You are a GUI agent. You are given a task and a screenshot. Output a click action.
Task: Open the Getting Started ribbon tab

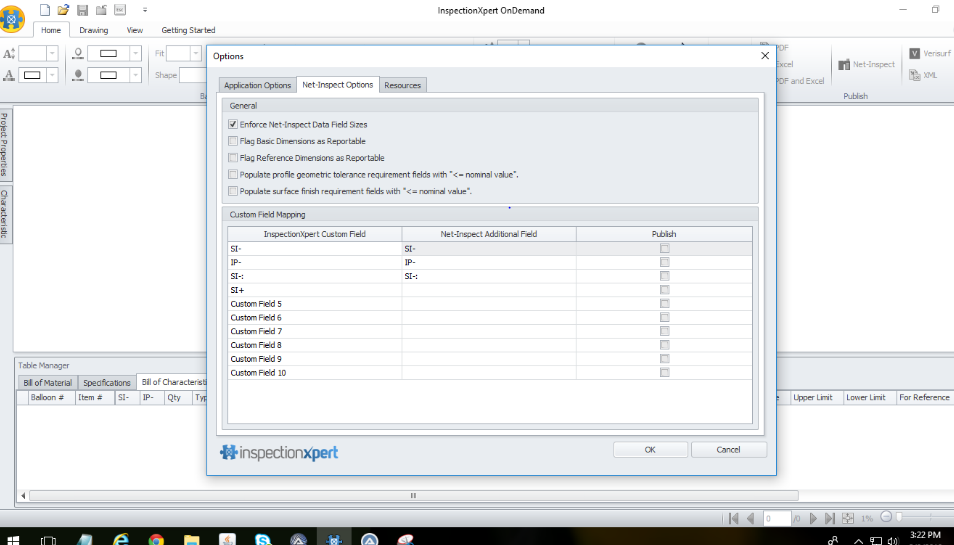click(x=188, y=30)
